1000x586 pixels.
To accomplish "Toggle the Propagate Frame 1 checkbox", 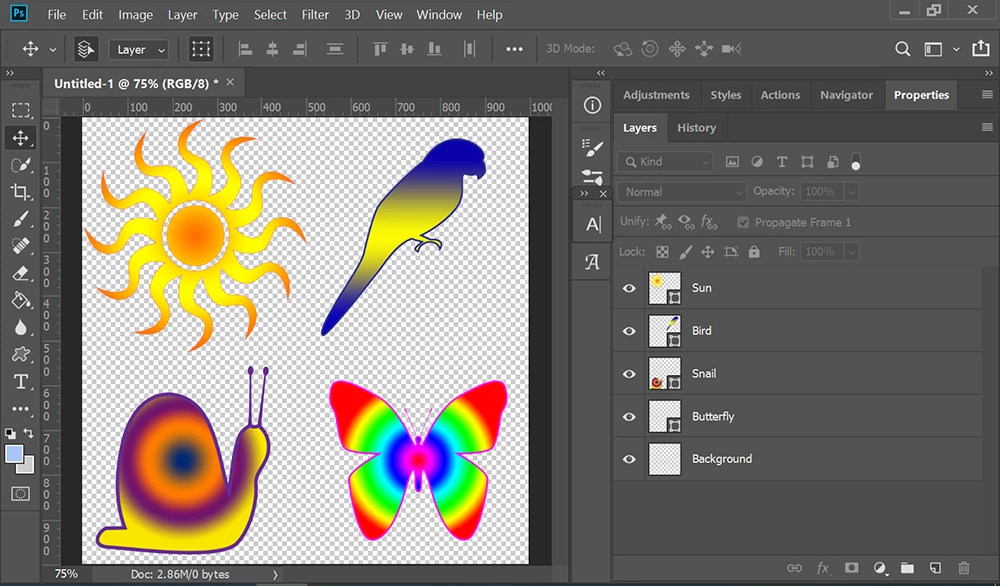I will pyautogui.click(x=742, y=222).
